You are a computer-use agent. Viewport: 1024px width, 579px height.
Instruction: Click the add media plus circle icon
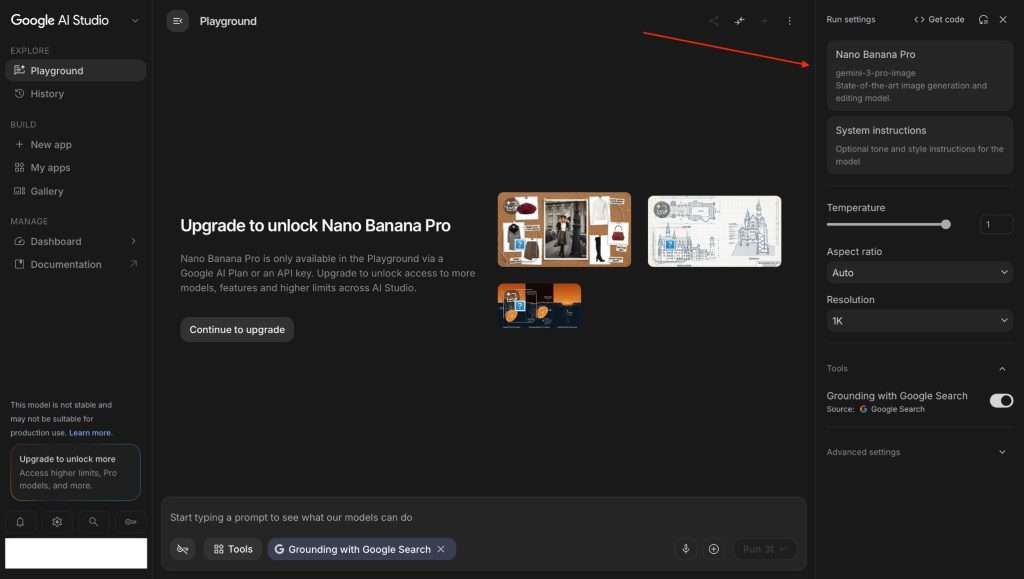click(714, 549)
